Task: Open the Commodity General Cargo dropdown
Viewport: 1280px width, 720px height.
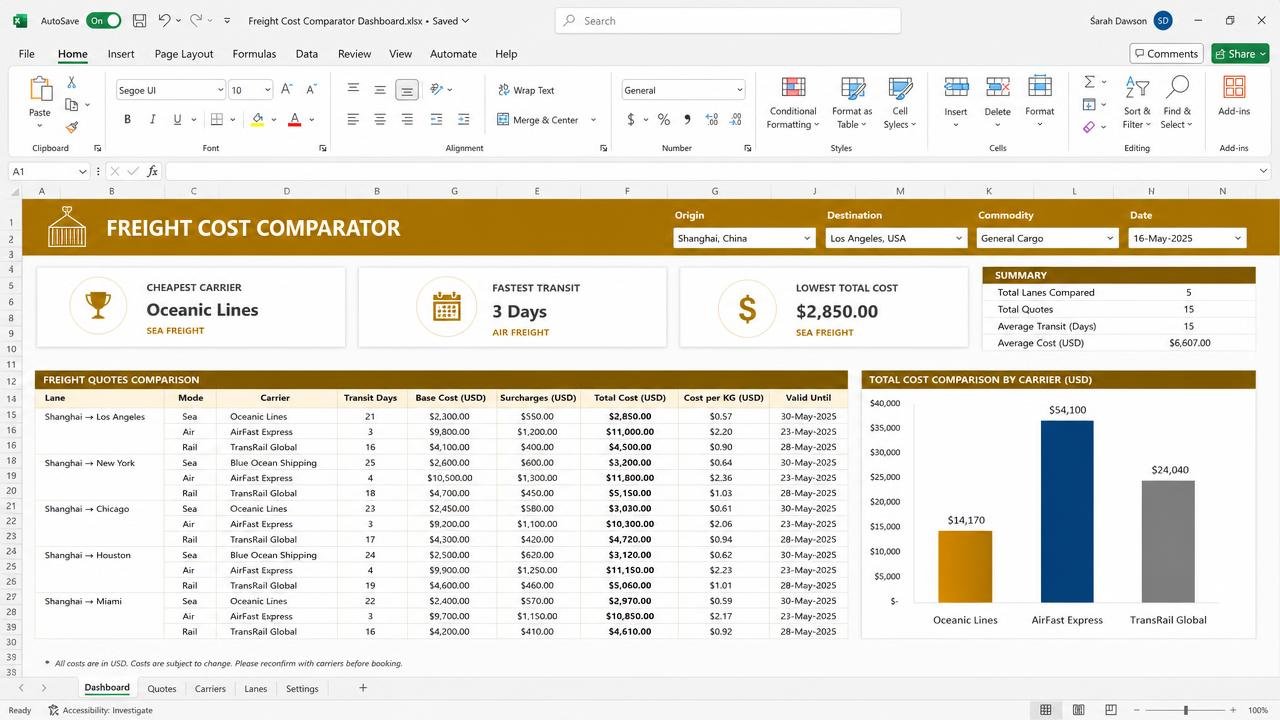Action: [1047, 238]
